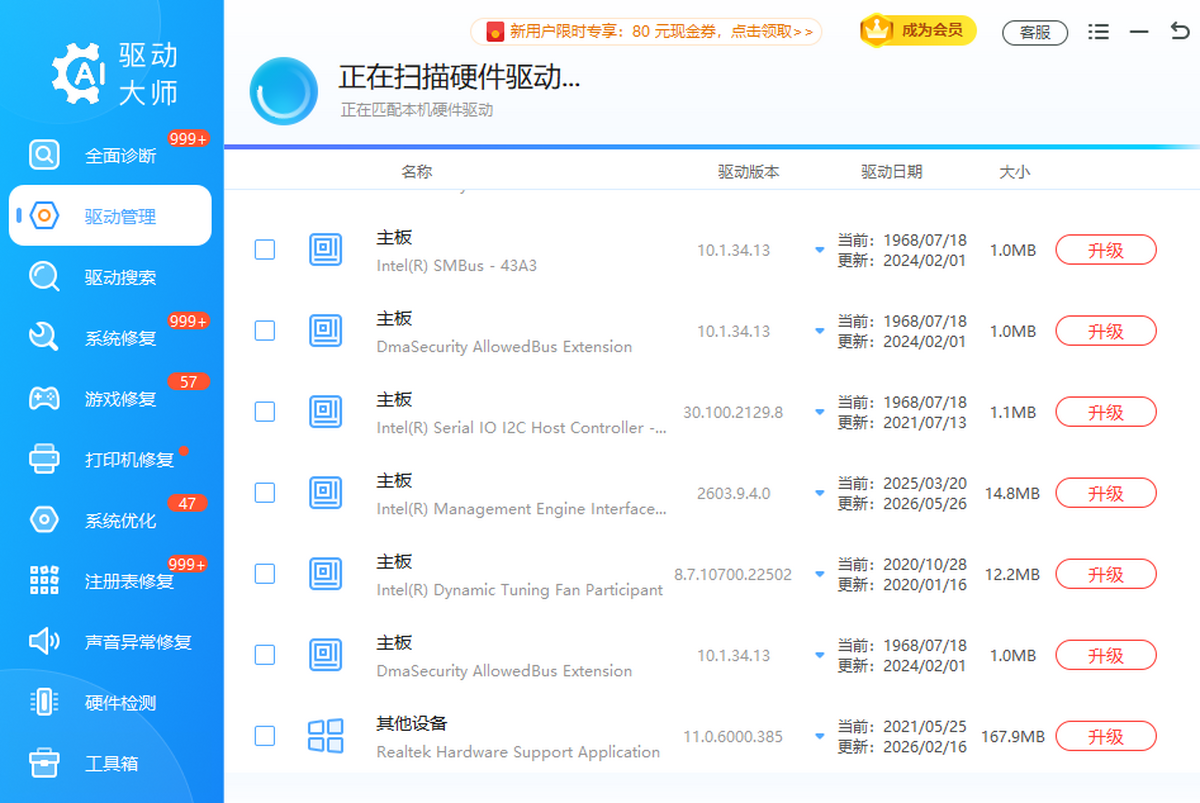Open 游戏修复 section

(x=110, y=399)
